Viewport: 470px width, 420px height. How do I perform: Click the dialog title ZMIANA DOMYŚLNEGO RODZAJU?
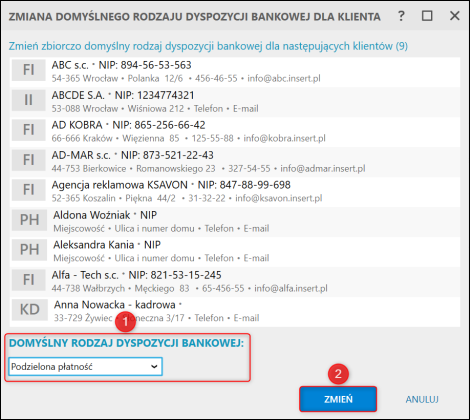194,17
